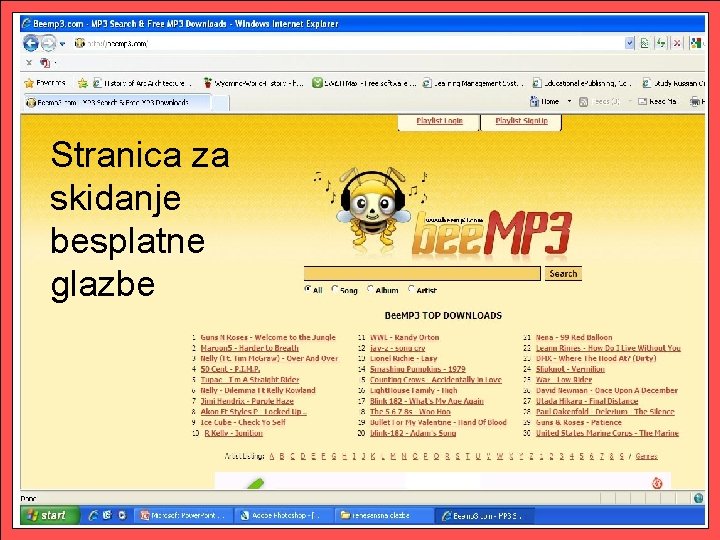Open the Playlist SignUp tab

(521, 121)
